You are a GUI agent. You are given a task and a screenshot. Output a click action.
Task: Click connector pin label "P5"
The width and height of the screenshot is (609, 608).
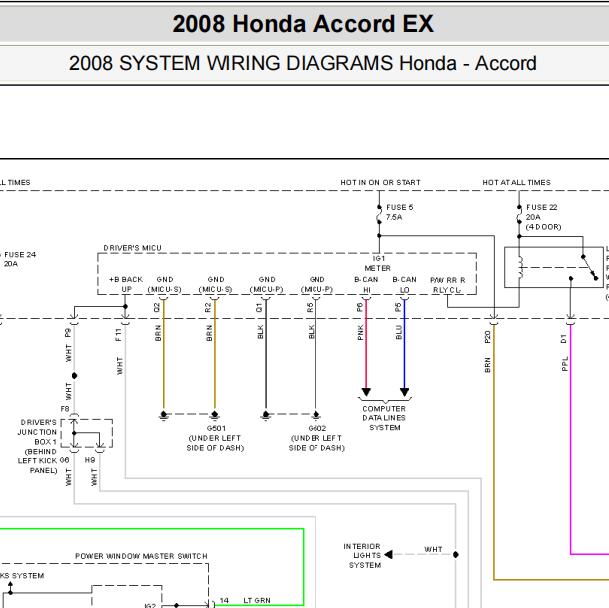[398, 307]
